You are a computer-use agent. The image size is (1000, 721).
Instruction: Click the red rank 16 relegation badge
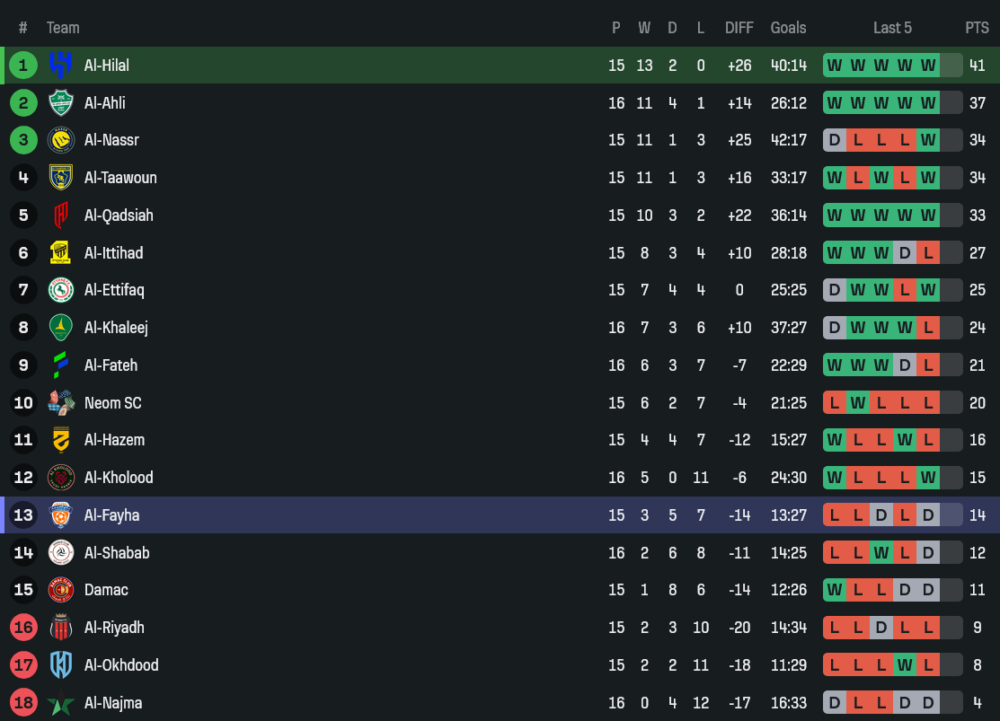pos(23,628)
